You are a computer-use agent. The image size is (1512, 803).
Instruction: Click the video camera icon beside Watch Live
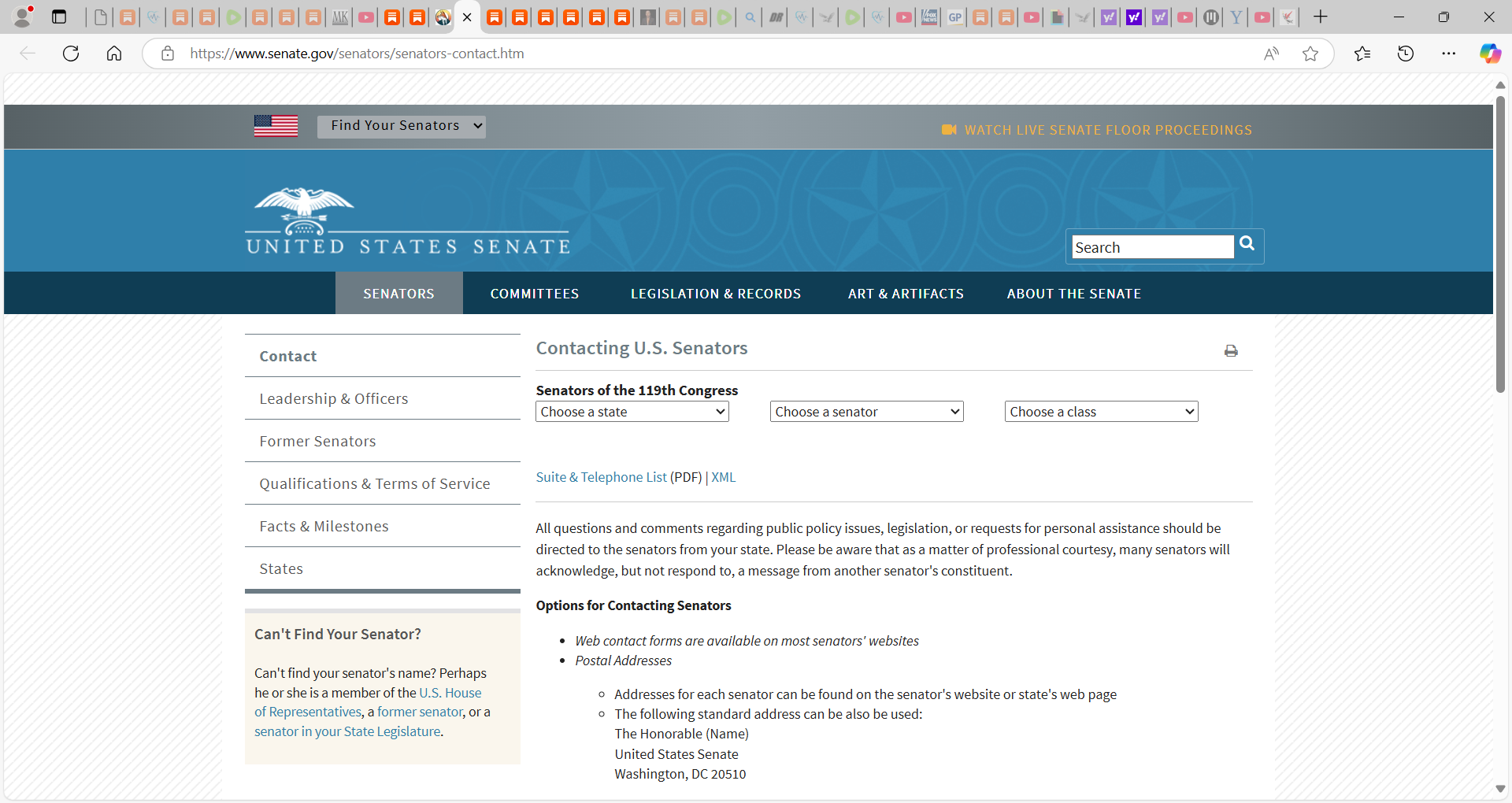pyautogui.click(x=949, y=130)
